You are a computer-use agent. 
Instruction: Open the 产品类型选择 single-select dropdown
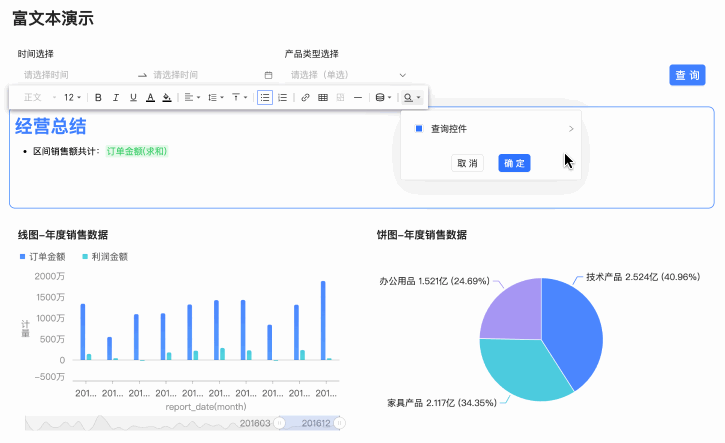[x=348, y=75]
